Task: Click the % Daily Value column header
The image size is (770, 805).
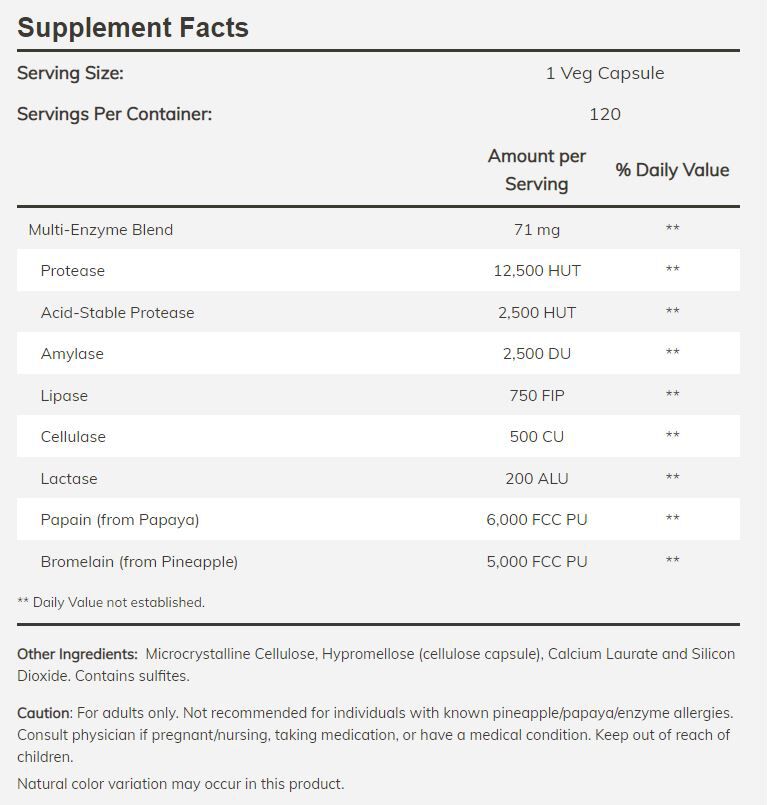Action: coord(672,170)
